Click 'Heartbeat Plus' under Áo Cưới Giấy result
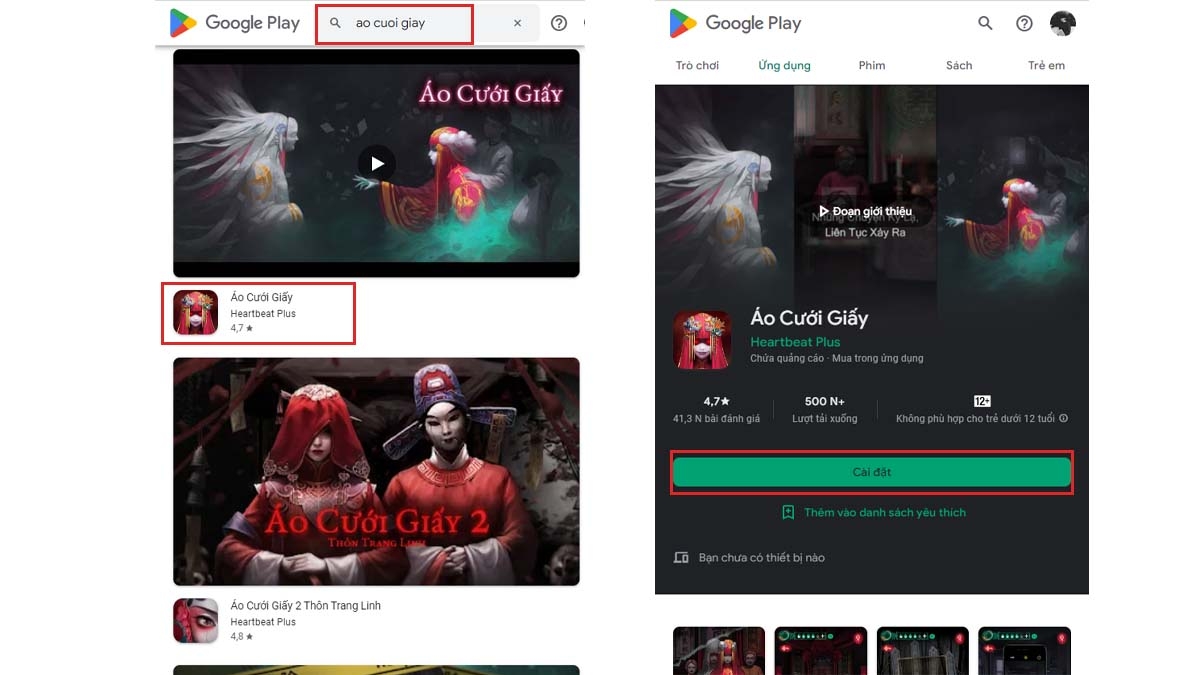This screenshot has height=675, width=1200. pos(263,313)
